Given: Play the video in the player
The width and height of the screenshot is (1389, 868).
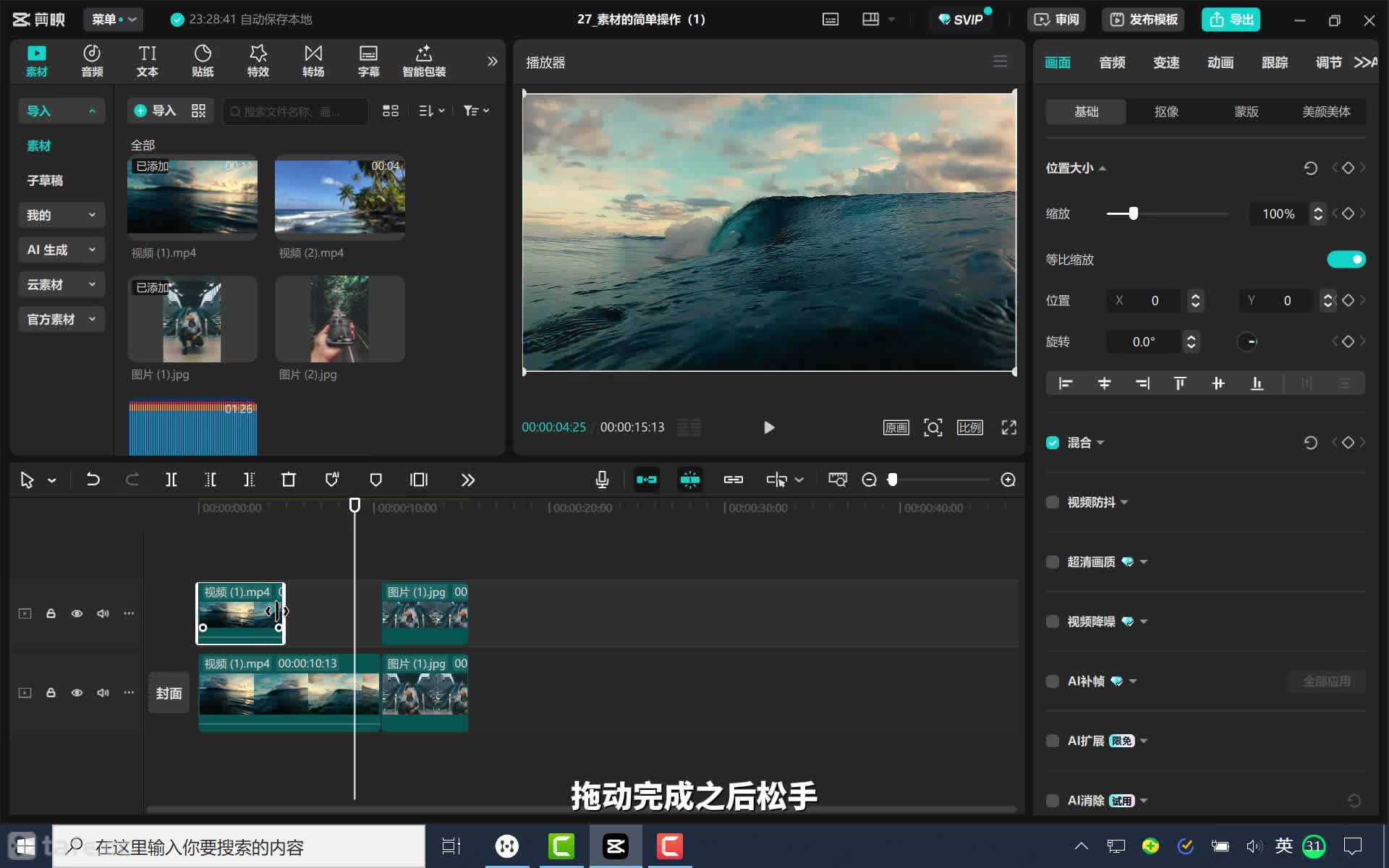Looking at the screenshot, I should point(769,427).
